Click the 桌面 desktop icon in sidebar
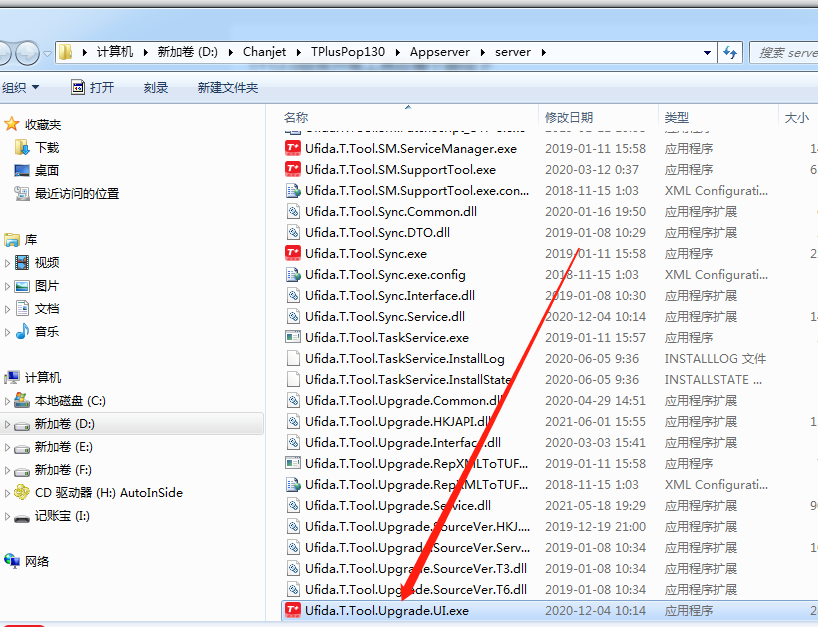This screenshot has height=627, width=818. coord(22,170)
